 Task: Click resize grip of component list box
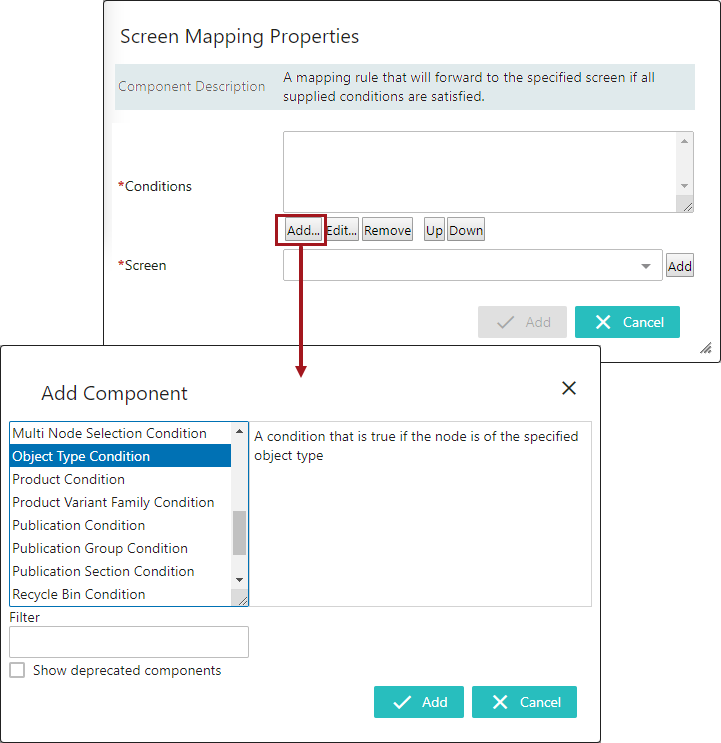[240, 598]
